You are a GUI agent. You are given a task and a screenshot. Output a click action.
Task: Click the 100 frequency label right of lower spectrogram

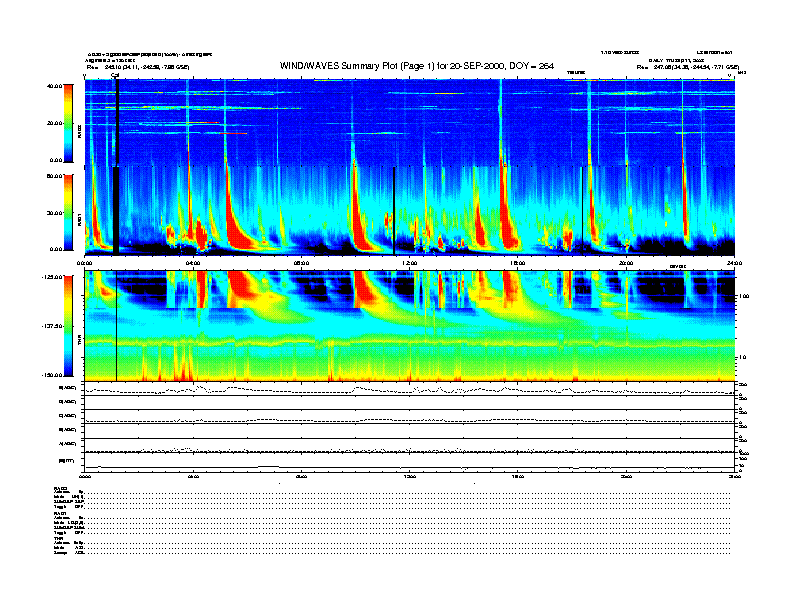pyautogui.click(x=743, y=296)
